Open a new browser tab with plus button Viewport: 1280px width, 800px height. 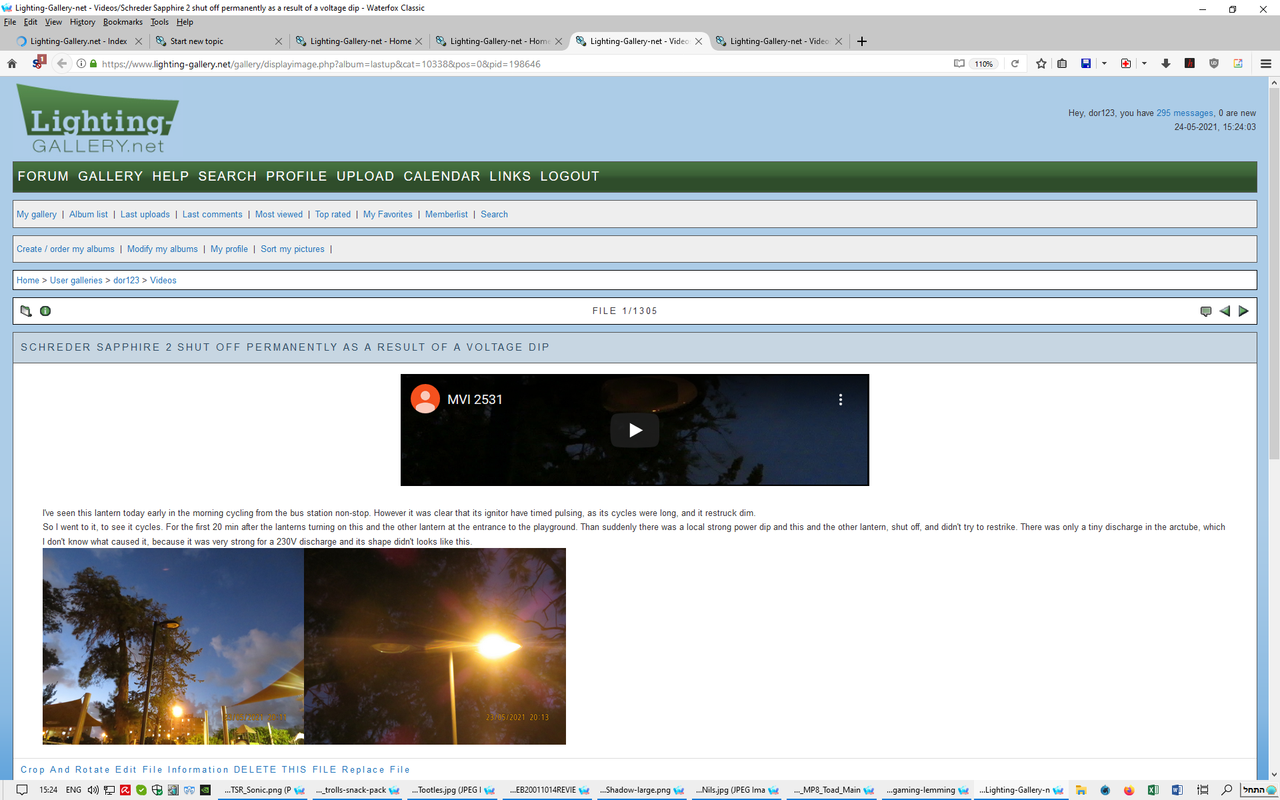(x=862, y=41)
